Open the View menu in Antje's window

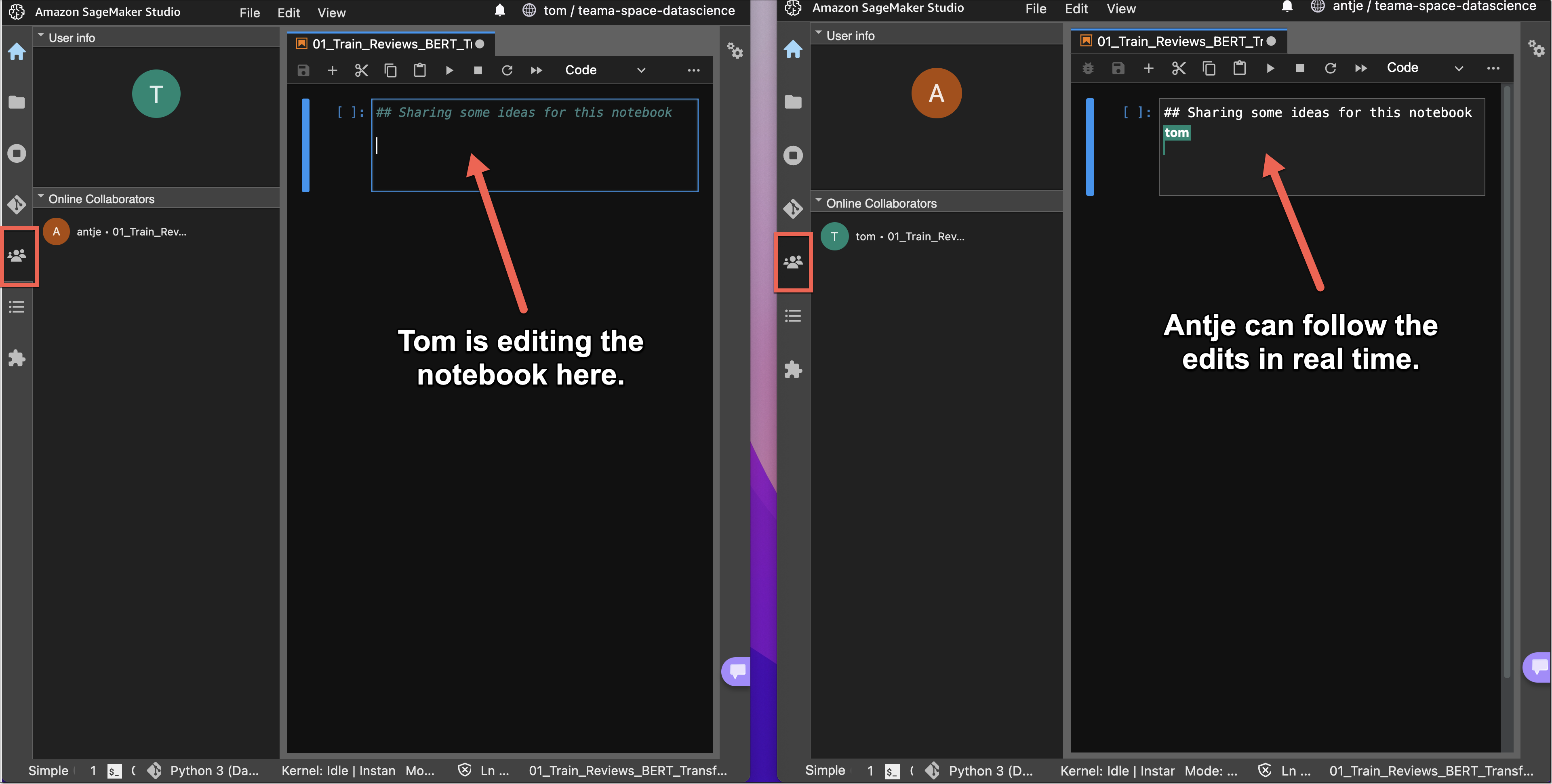tap(1120, 9)
